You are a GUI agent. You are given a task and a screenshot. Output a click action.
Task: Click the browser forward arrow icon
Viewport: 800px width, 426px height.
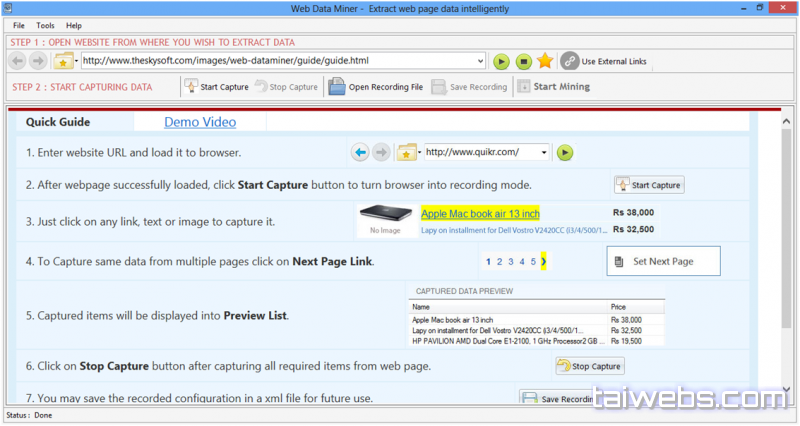(38, 61)
